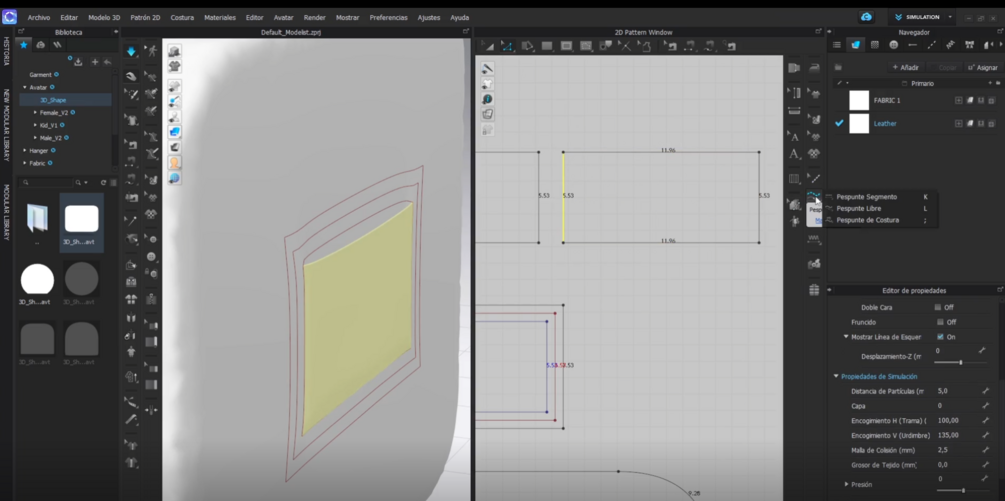
Task: Click the blue fabric surface display icon
Action: click(x=174, y=132)
